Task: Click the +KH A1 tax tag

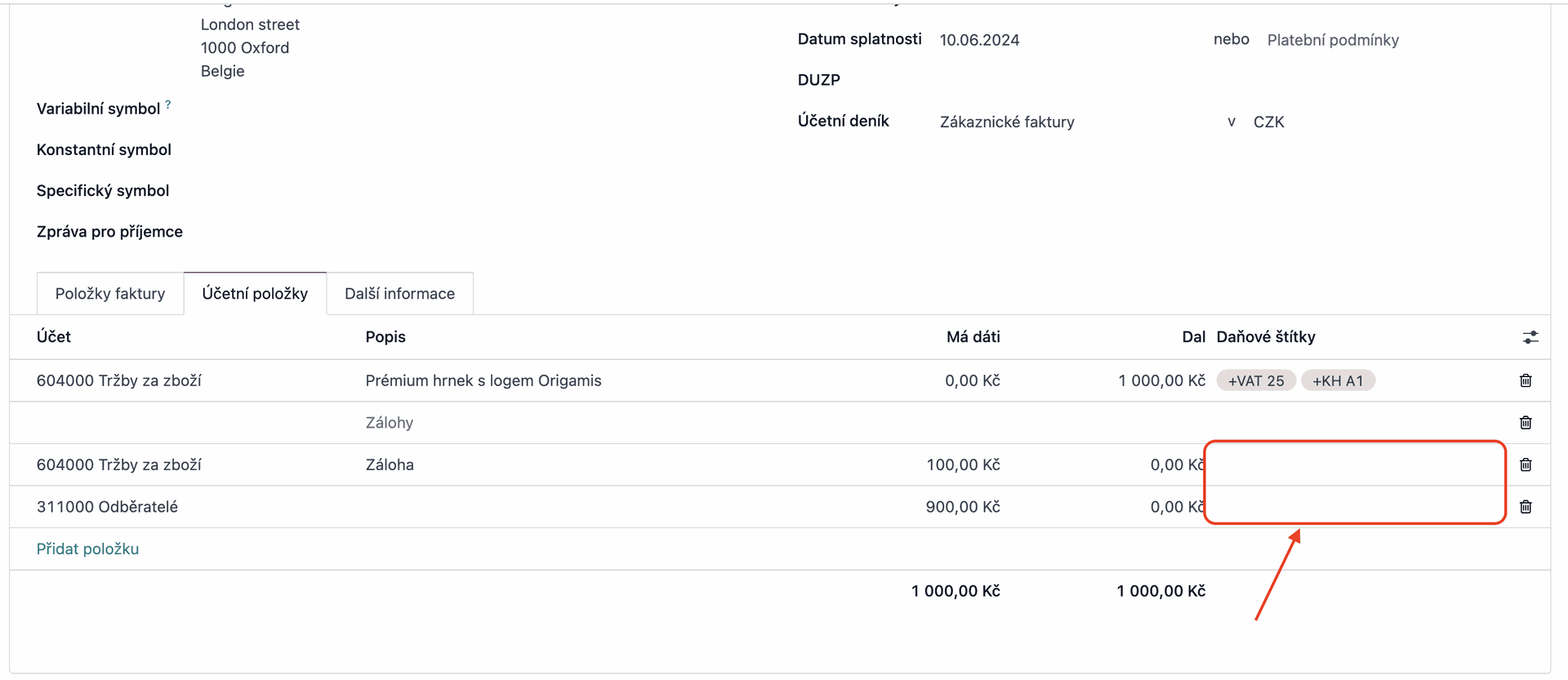Action: point(1338,380)
